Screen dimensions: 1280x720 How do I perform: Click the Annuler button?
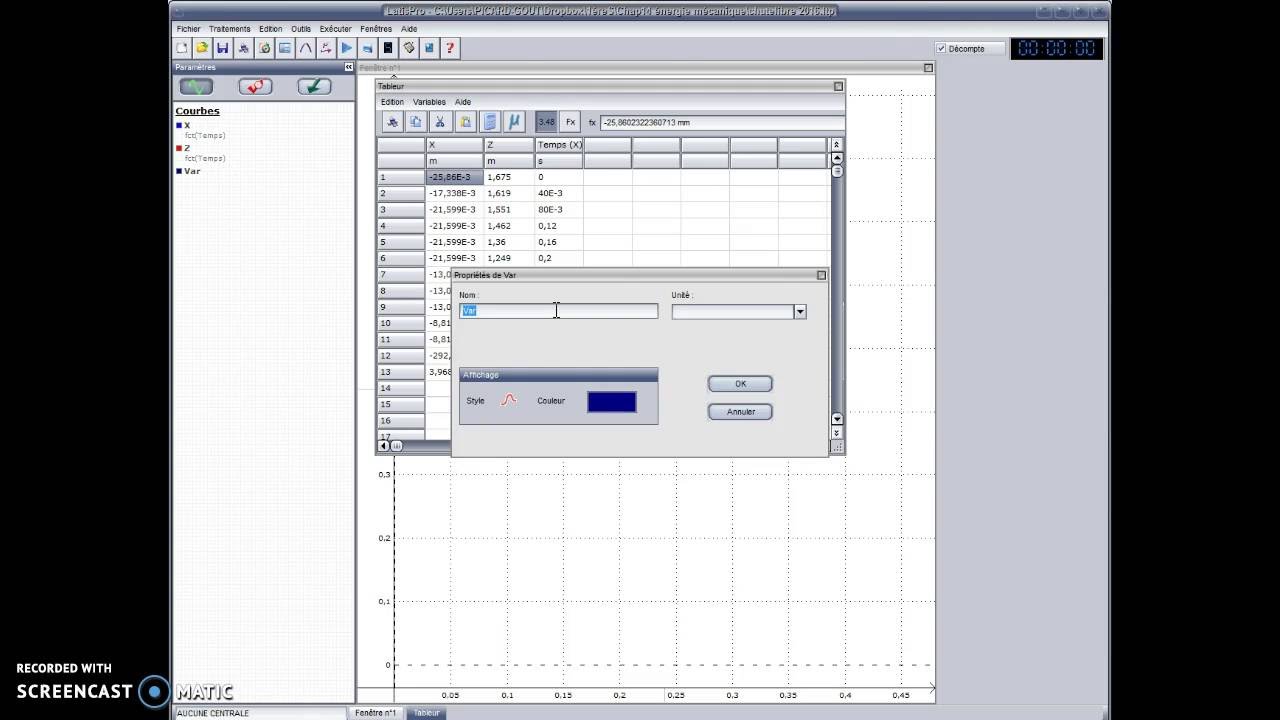[x=740, y=412]
